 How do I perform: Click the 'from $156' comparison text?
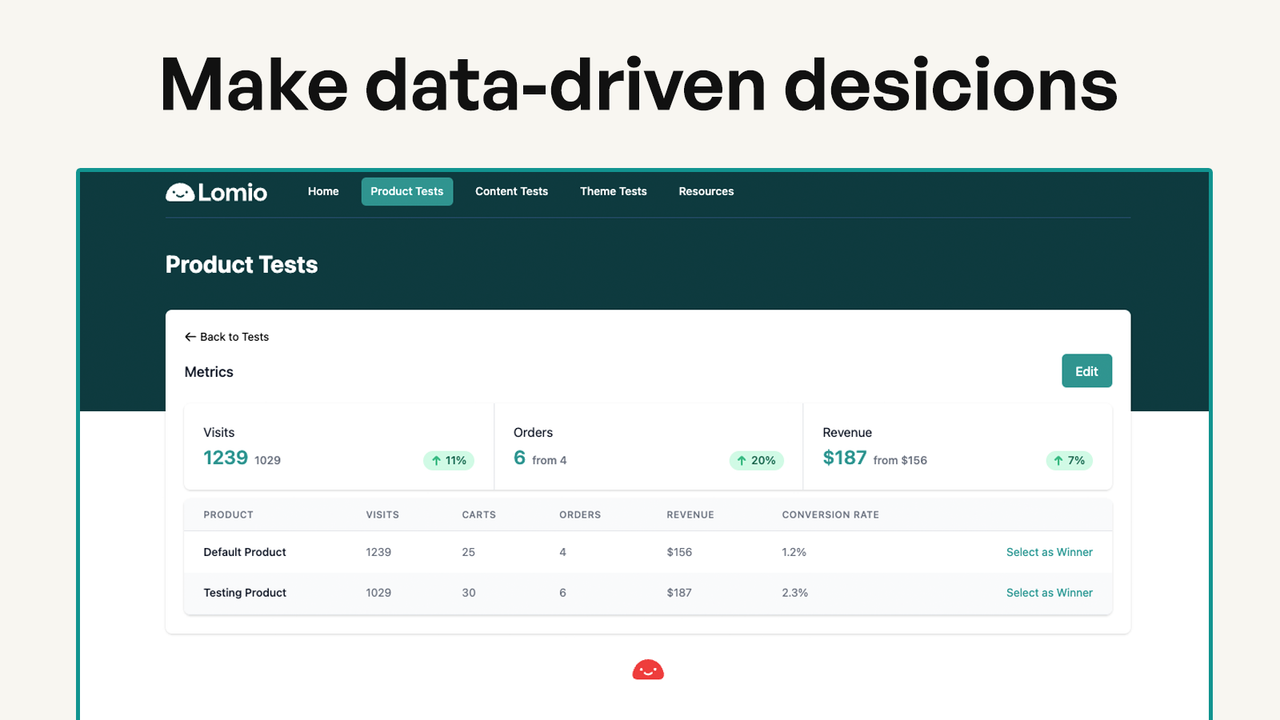900,461
